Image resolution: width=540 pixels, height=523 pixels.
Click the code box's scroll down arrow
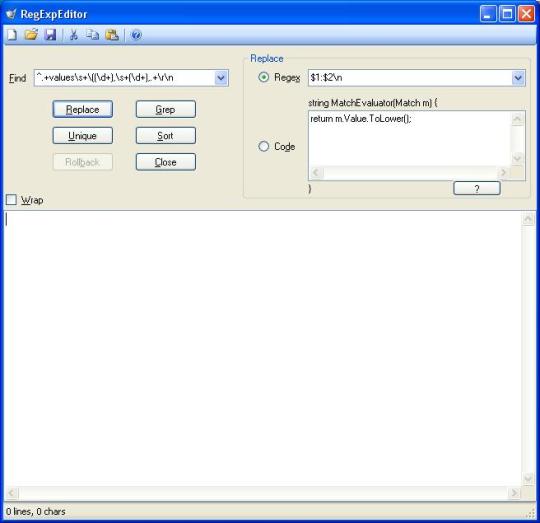coord(517,158)
